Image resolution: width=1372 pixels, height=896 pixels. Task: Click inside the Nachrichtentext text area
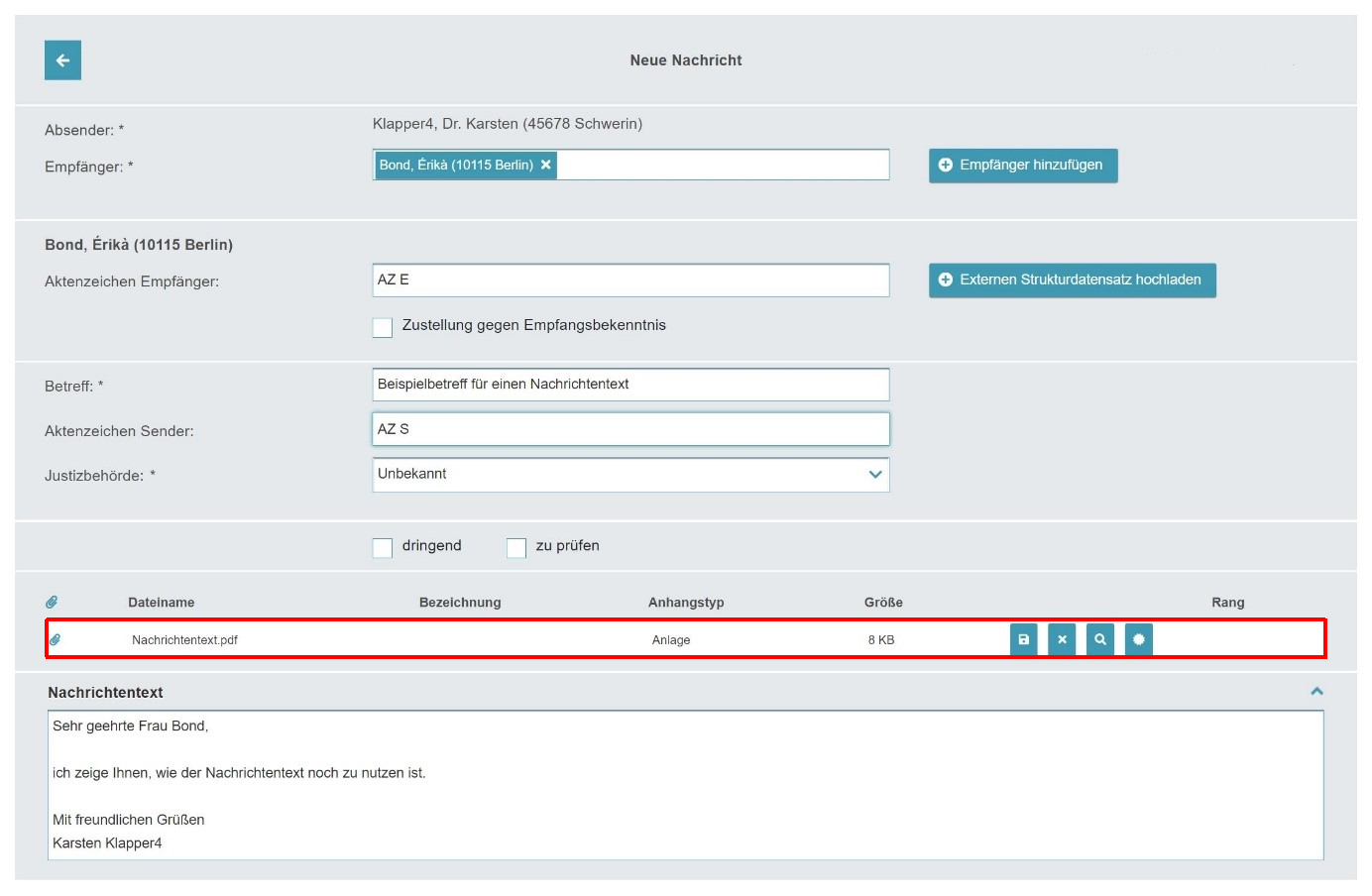tap(686, 785)
